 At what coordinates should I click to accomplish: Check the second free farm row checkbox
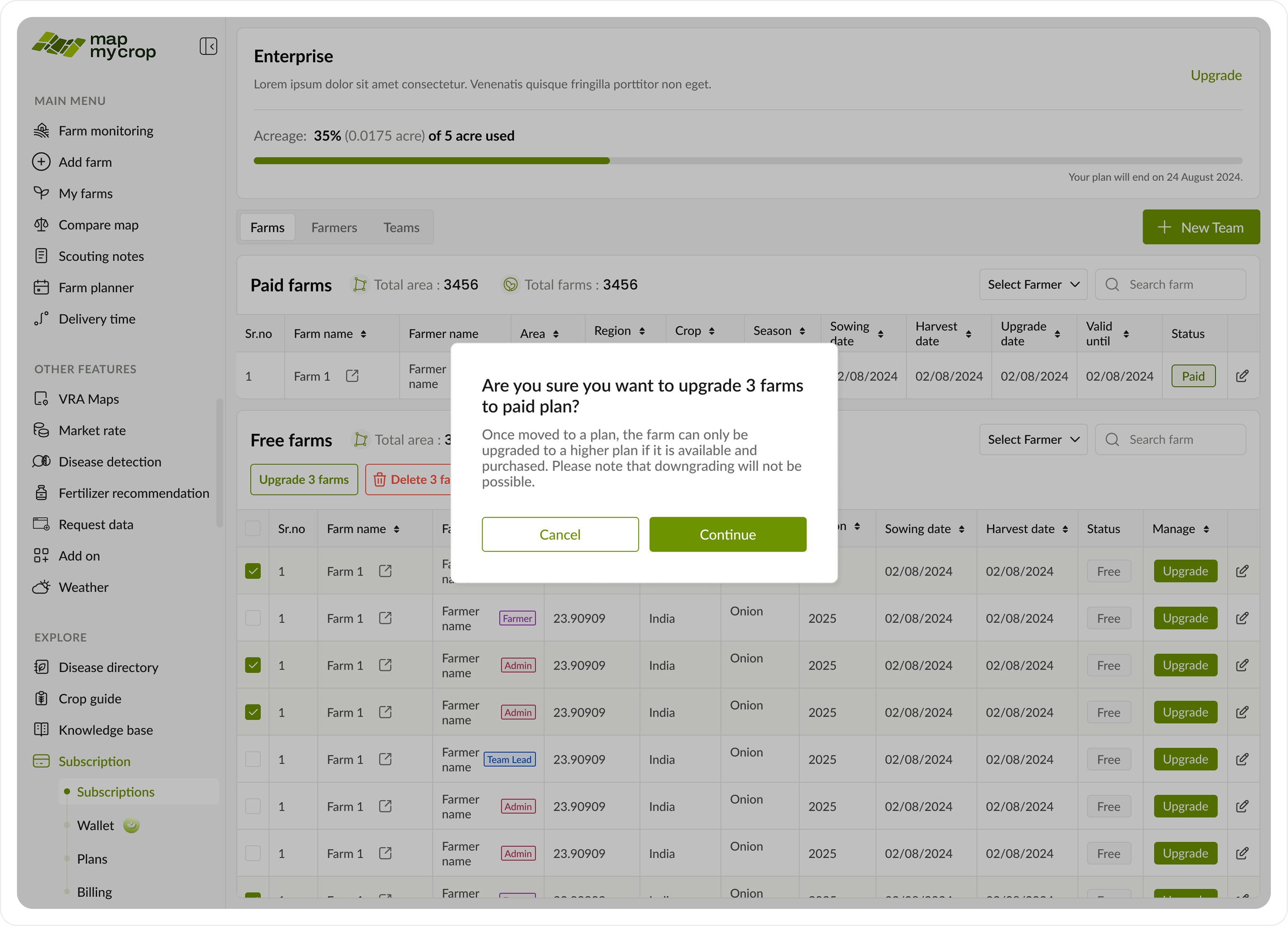(x=253, y=618)
